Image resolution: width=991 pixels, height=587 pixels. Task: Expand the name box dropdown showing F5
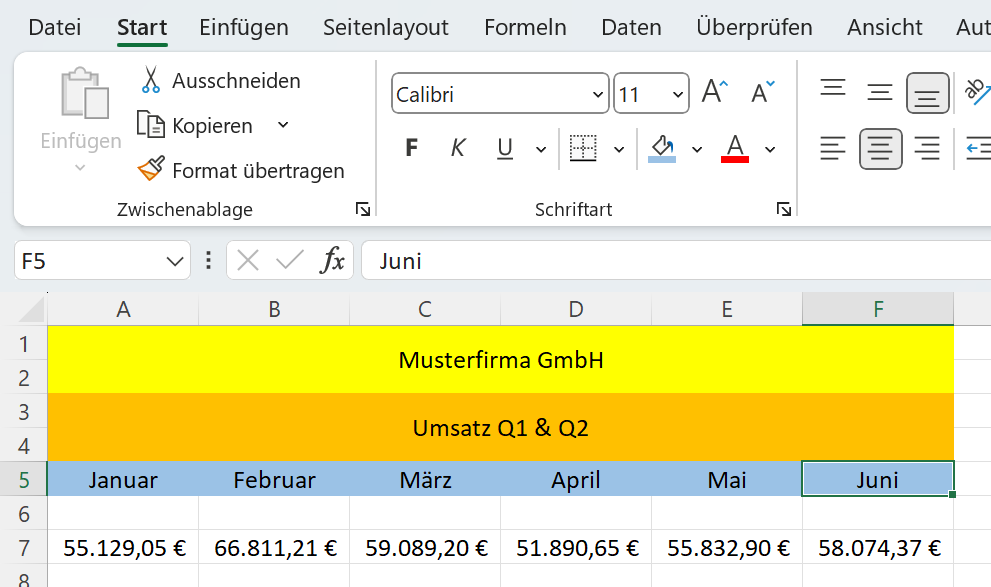171,261
